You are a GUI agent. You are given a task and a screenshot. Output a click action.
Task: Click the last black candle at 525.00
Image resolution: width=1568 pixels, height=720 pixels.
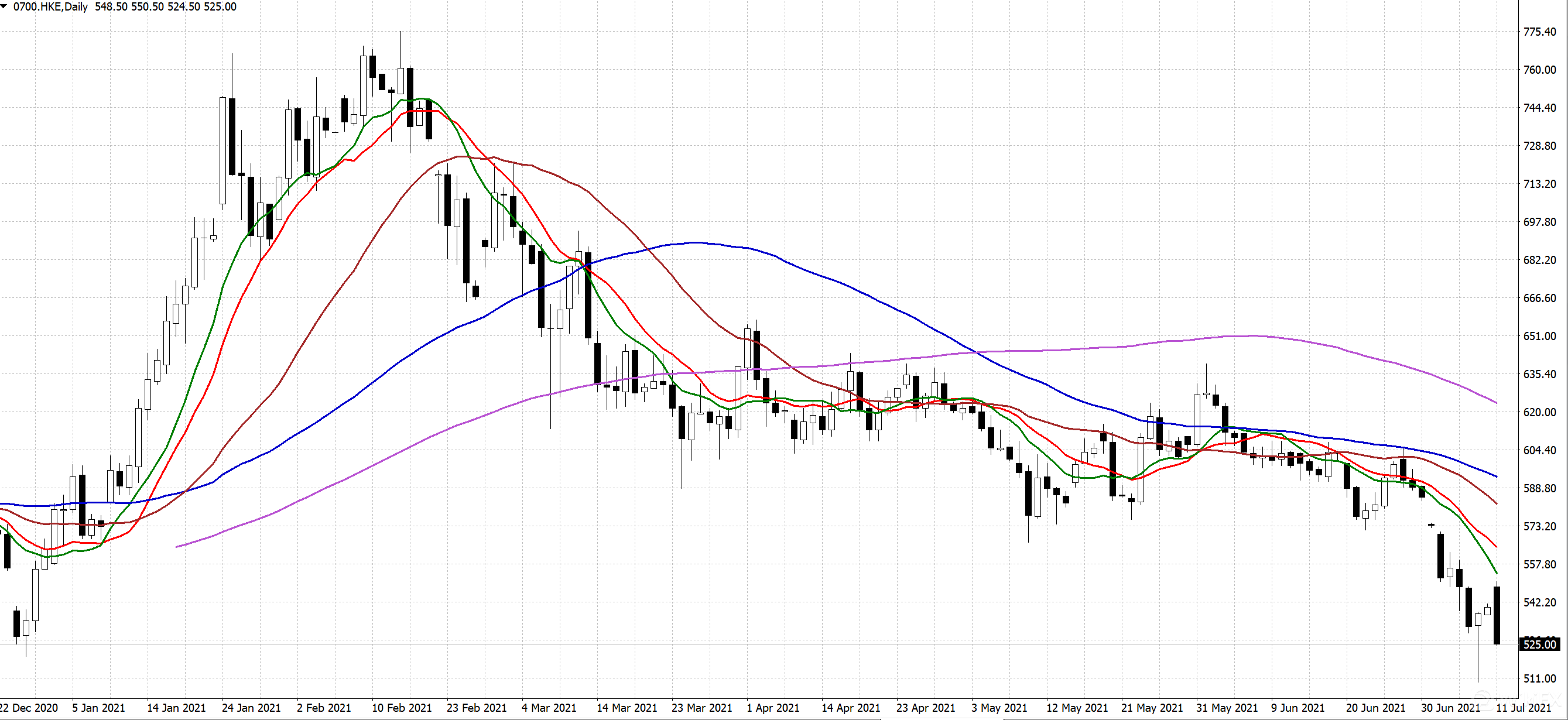[1497, 615]
